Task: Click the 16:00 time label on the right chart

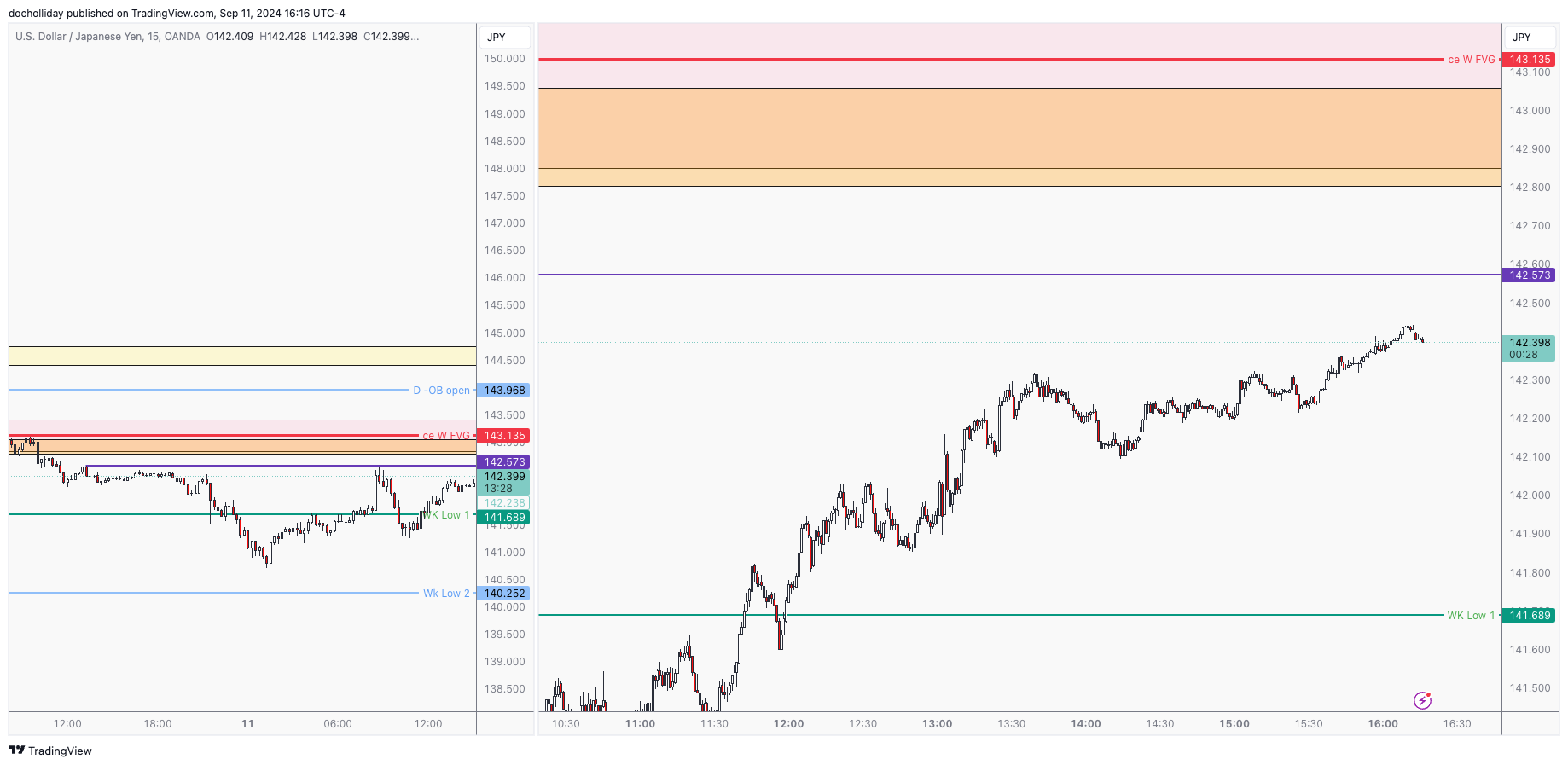Action: tap(1383, 724)
